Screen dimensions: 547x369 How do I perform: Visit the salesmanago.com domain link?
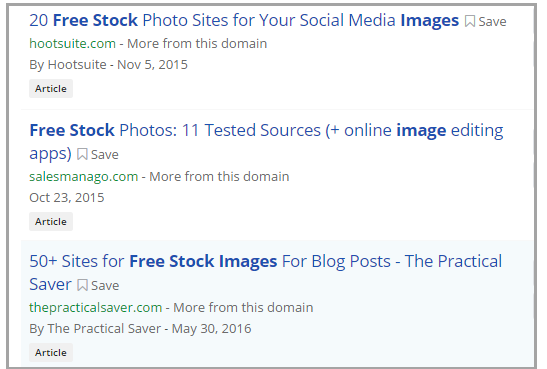pos(84,176)
